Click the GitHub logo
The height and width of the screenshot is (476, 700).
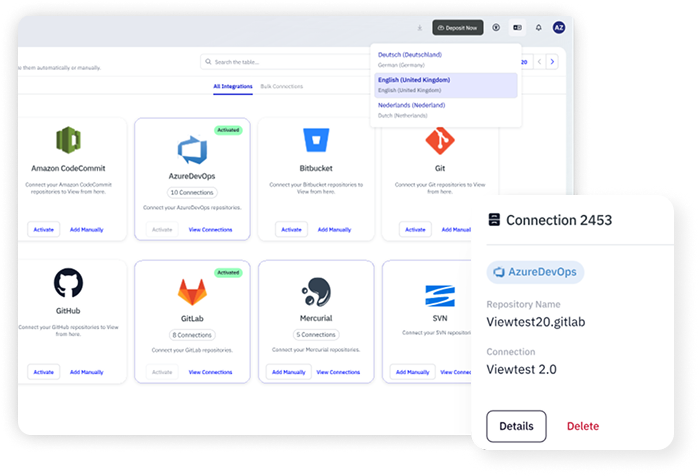(x=68, y=283)
